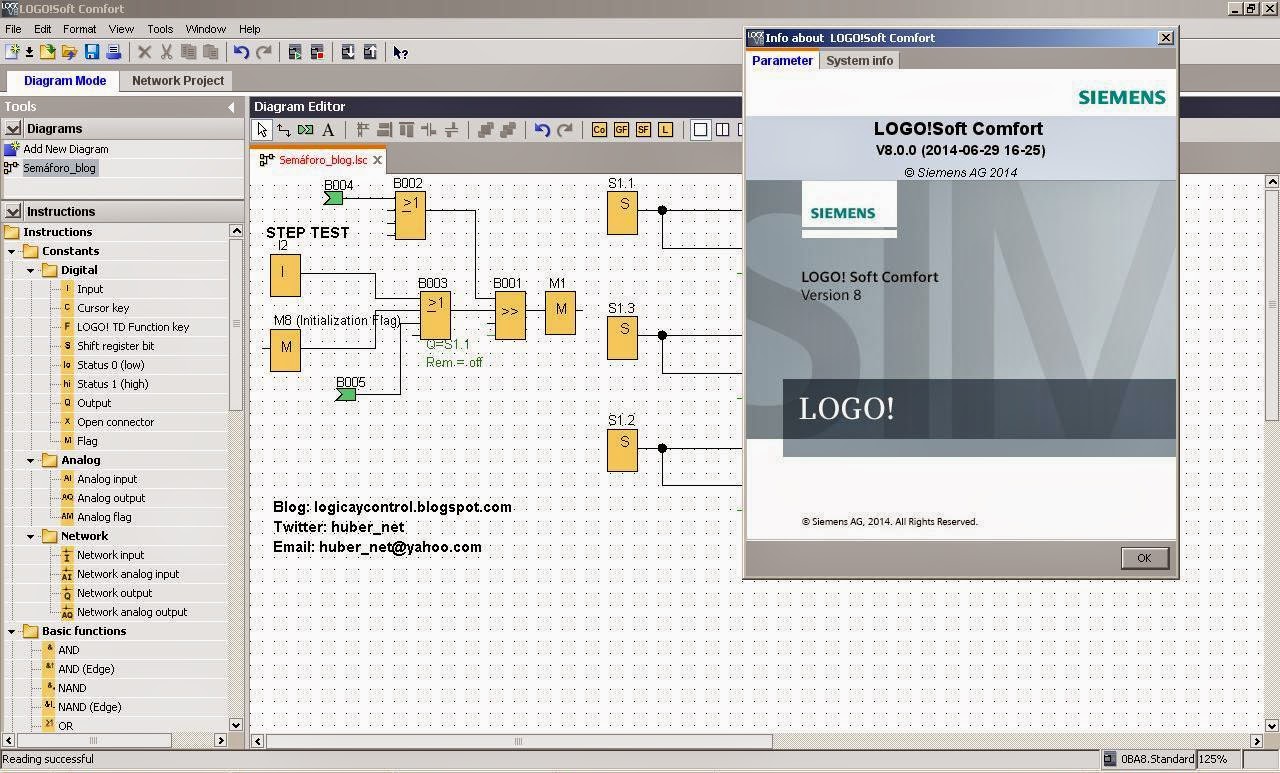Screen dimensions: 1280x773
Task: Collapse the Network folder node
Action: tap(31, 536)
